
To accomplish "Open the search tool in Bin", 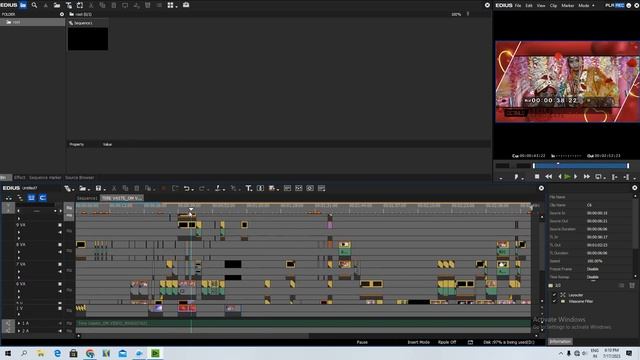I will pos(35,5).
